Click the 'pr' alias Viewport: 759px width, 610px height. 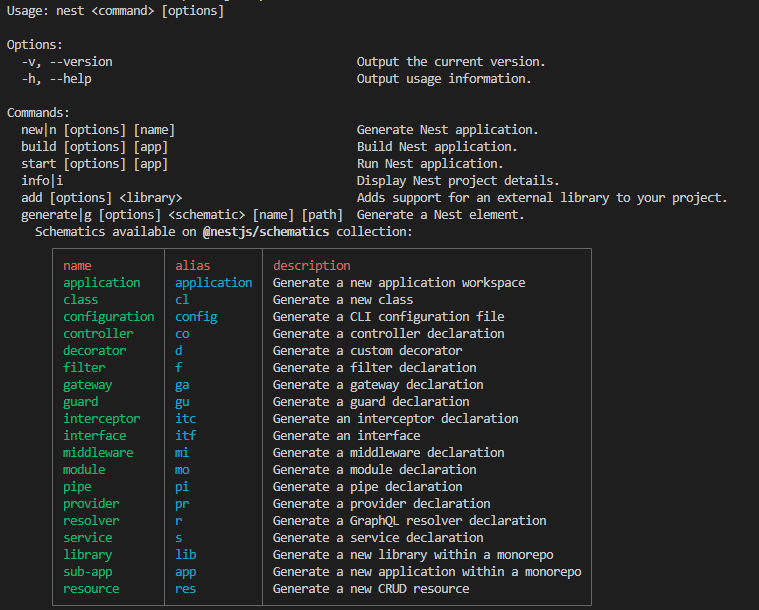(x=182, y=504)
